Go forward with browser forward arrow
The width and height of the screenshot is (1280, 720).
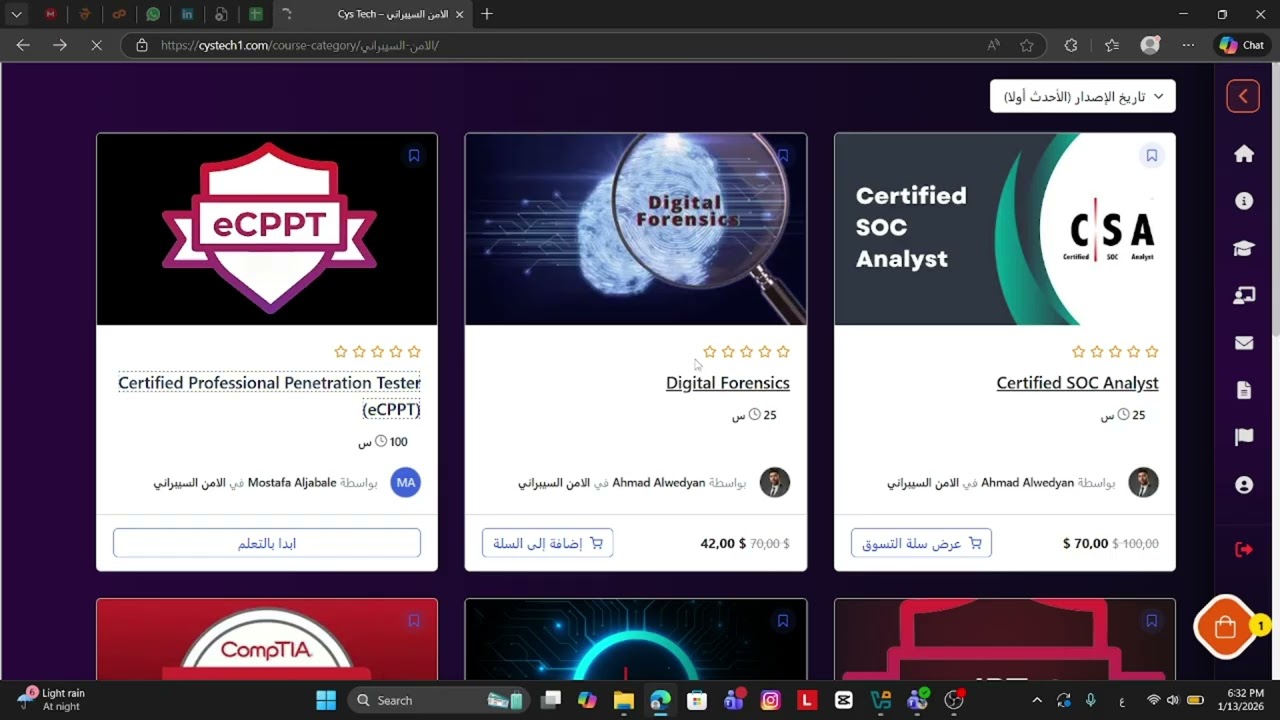coord(59,45)
